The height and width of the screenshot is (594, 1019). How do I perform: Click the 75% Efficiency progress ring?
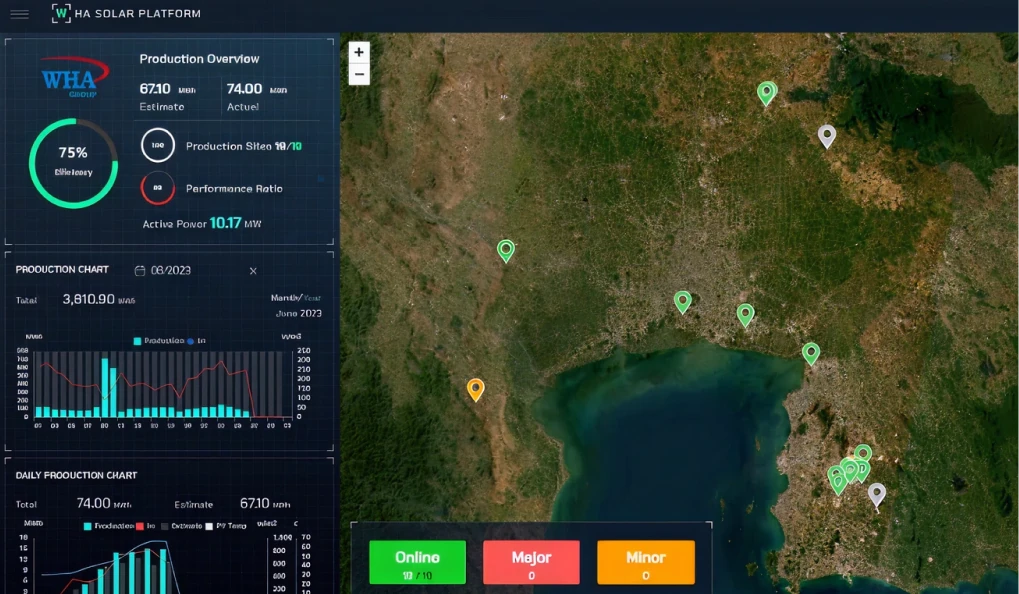pyautogui.click(x=73, y=162)
